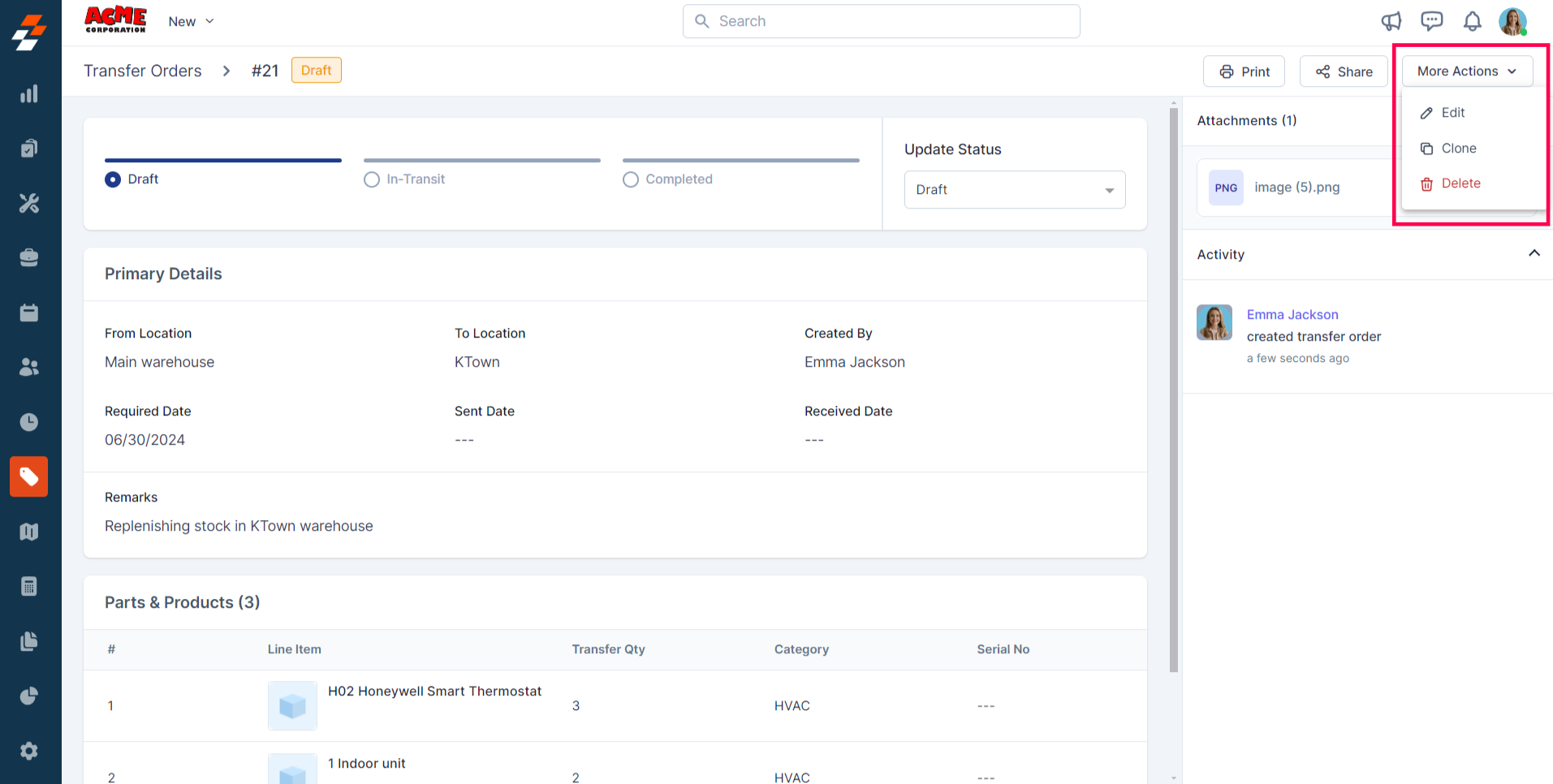
Task: Select the inventory tag sidebar icon
Action: (29, 476)
